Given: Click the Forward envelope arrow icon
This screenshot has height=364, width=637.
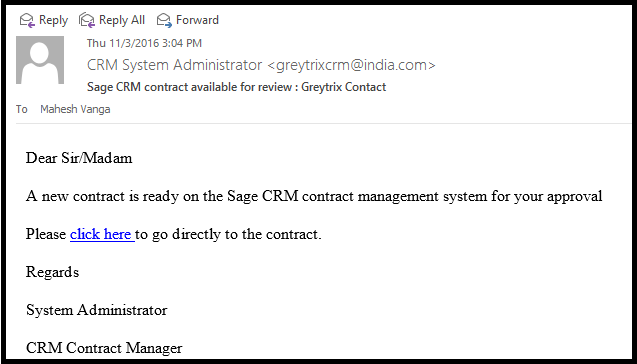Looking at the screenshot, I should point(164,20).
